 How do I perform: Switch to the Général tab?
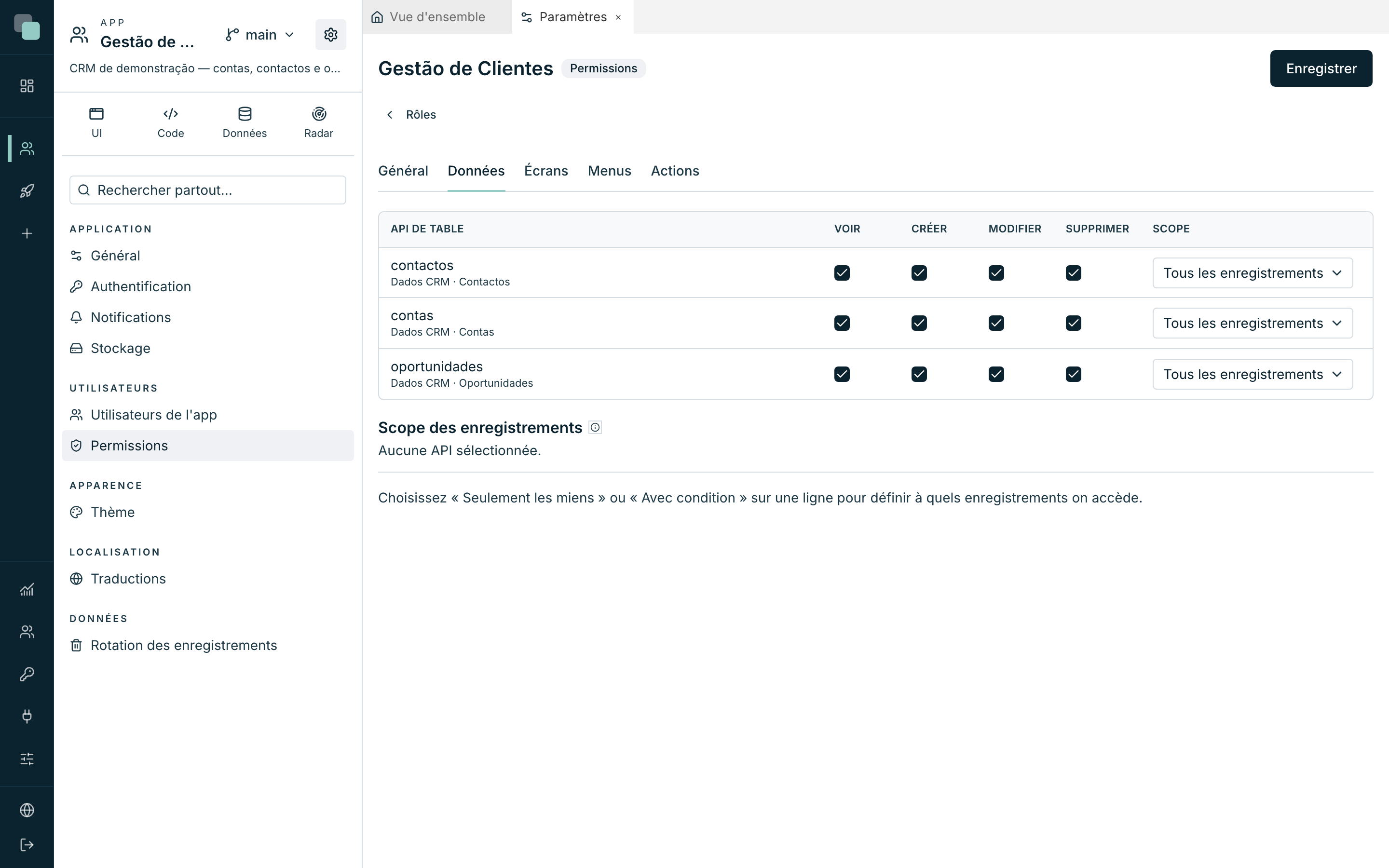403,171
